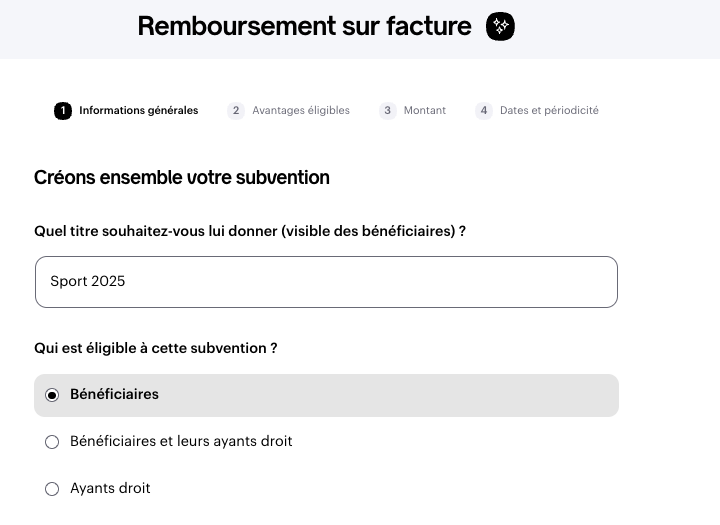Switch to the Montant step
This screenshot has width=720, height=525.
tap(425, 111)
